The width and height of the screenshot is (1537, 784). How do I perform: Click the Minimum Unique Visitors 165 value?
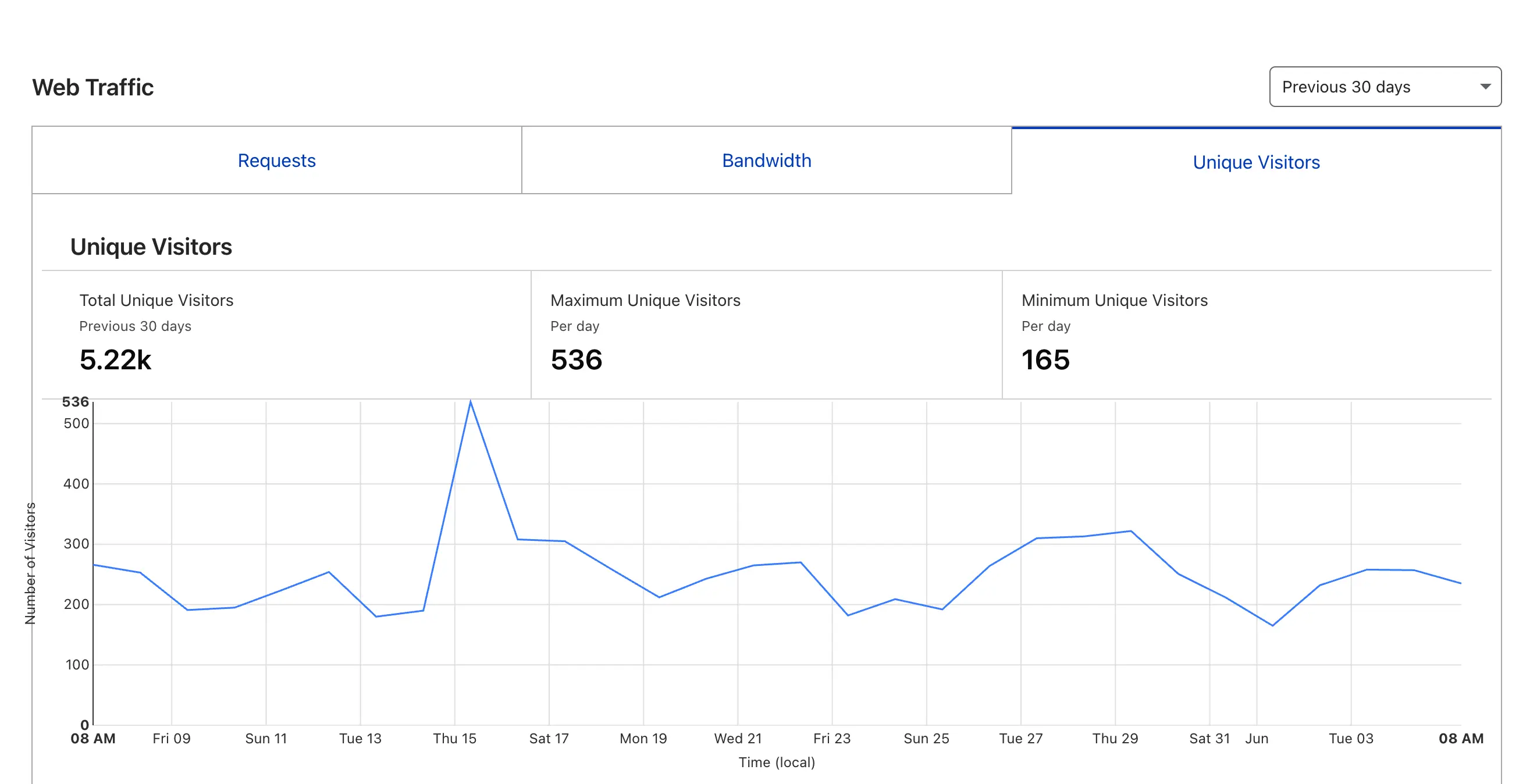(x=1046, y=360)
